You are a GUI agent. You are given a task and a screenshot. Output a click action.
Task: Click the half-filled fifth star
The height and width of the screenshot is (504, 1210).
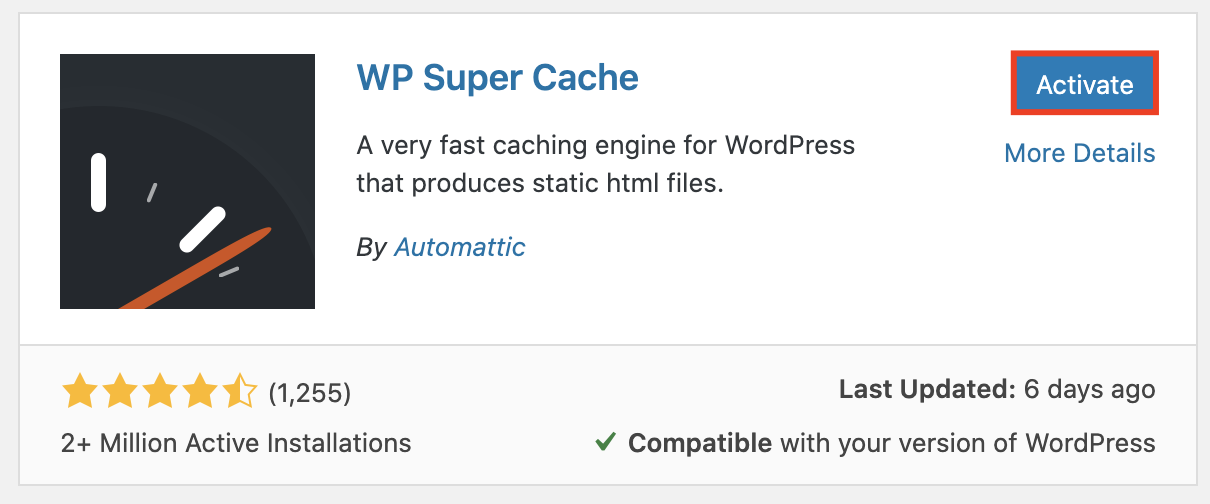(240, 393)
